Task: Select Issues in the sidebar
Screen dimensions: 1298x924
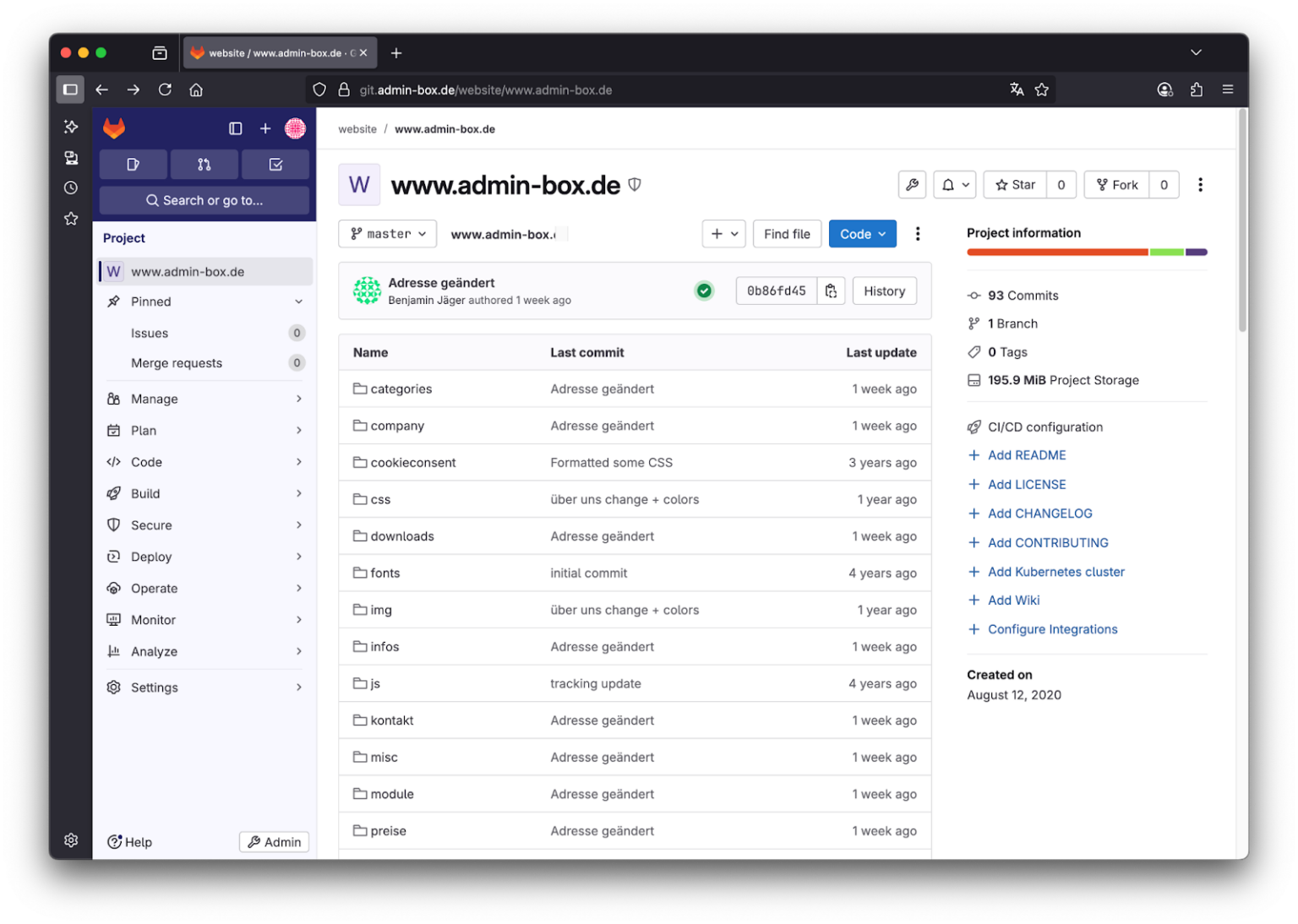Action: click(x=205, y=333)
